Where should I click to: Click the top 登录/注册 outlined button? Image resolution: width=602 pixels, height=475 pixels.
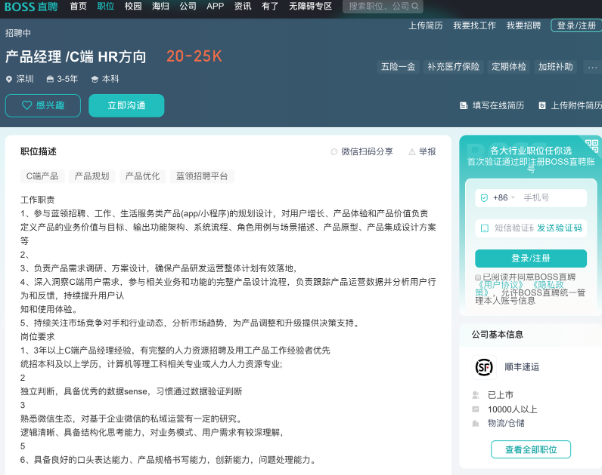[x=576, y=25]
